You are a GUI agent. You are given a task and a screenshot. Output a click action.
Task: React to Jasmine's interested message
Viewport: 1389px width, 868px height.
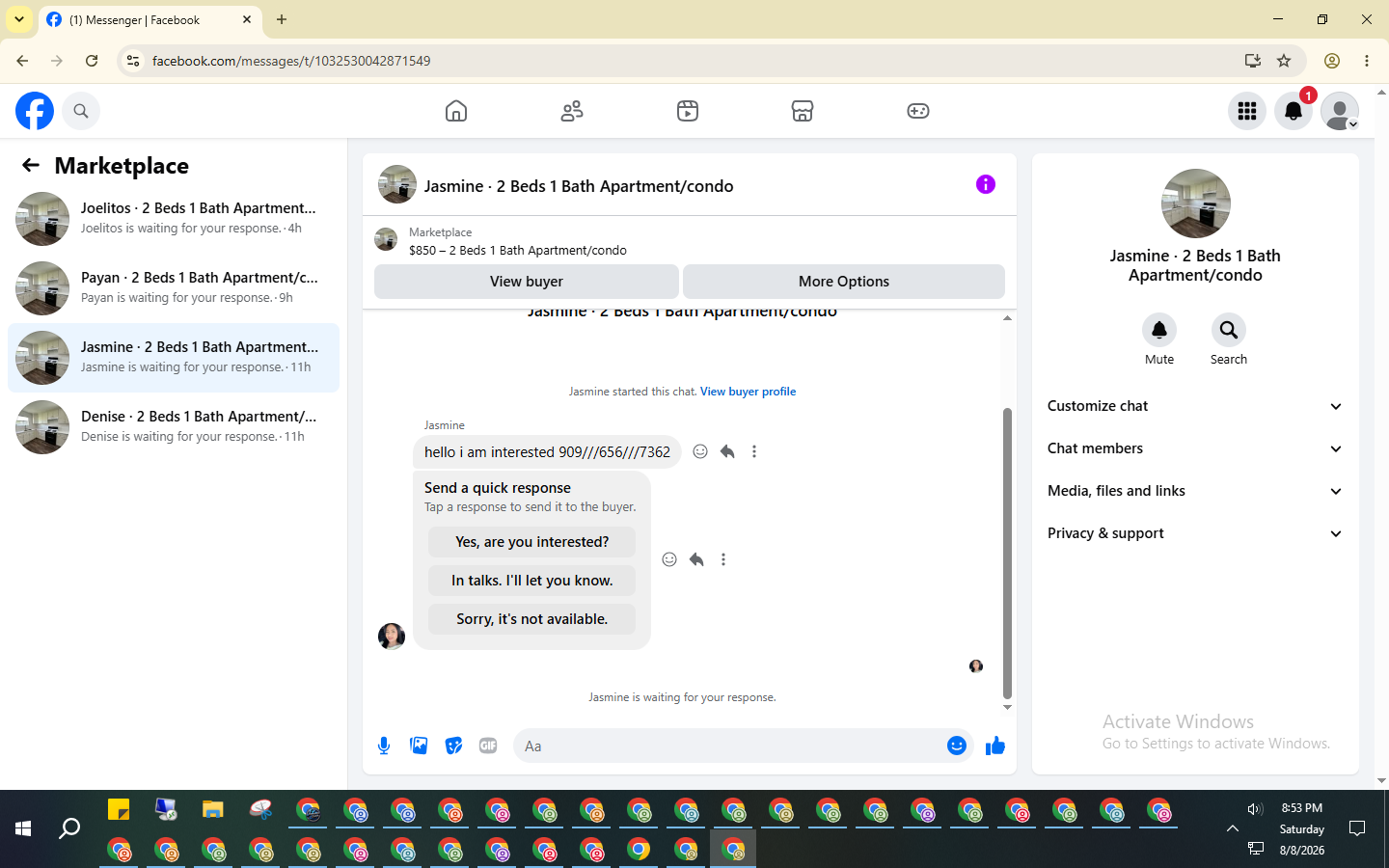700,451
